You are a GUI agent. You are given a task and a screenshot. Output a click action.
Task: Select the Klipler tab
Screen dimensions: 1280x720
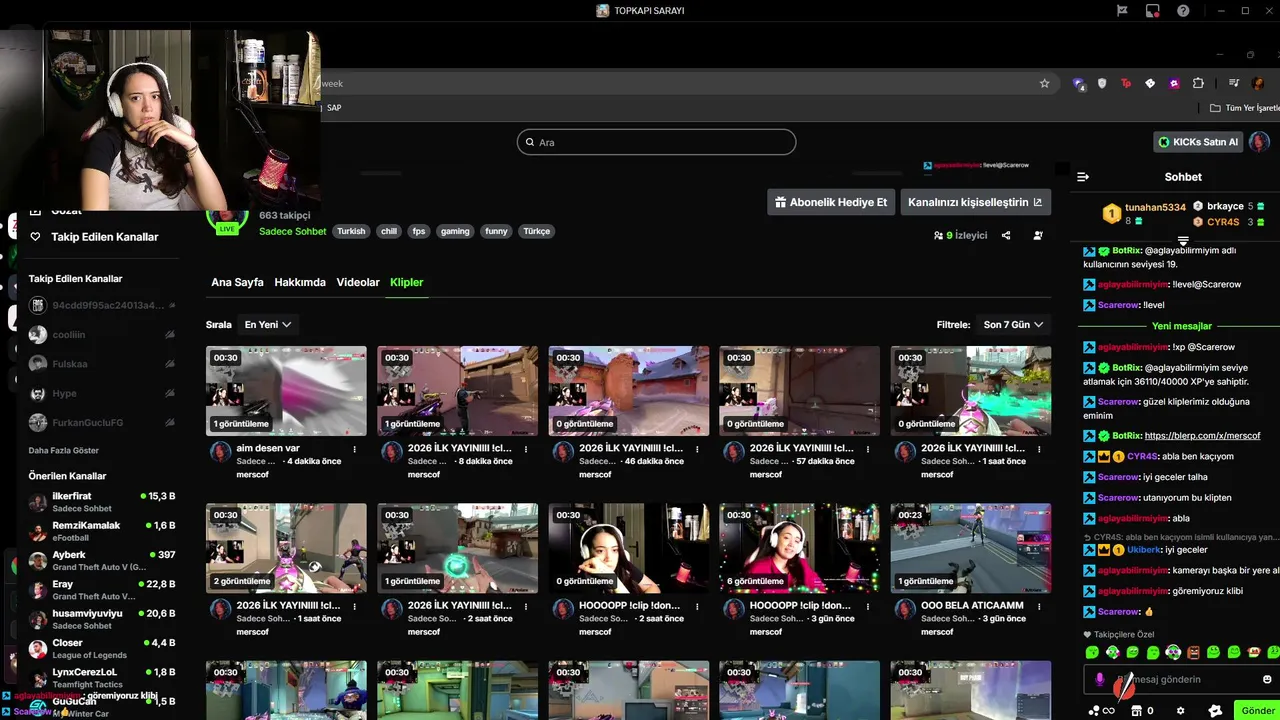[x=406, y=282]
